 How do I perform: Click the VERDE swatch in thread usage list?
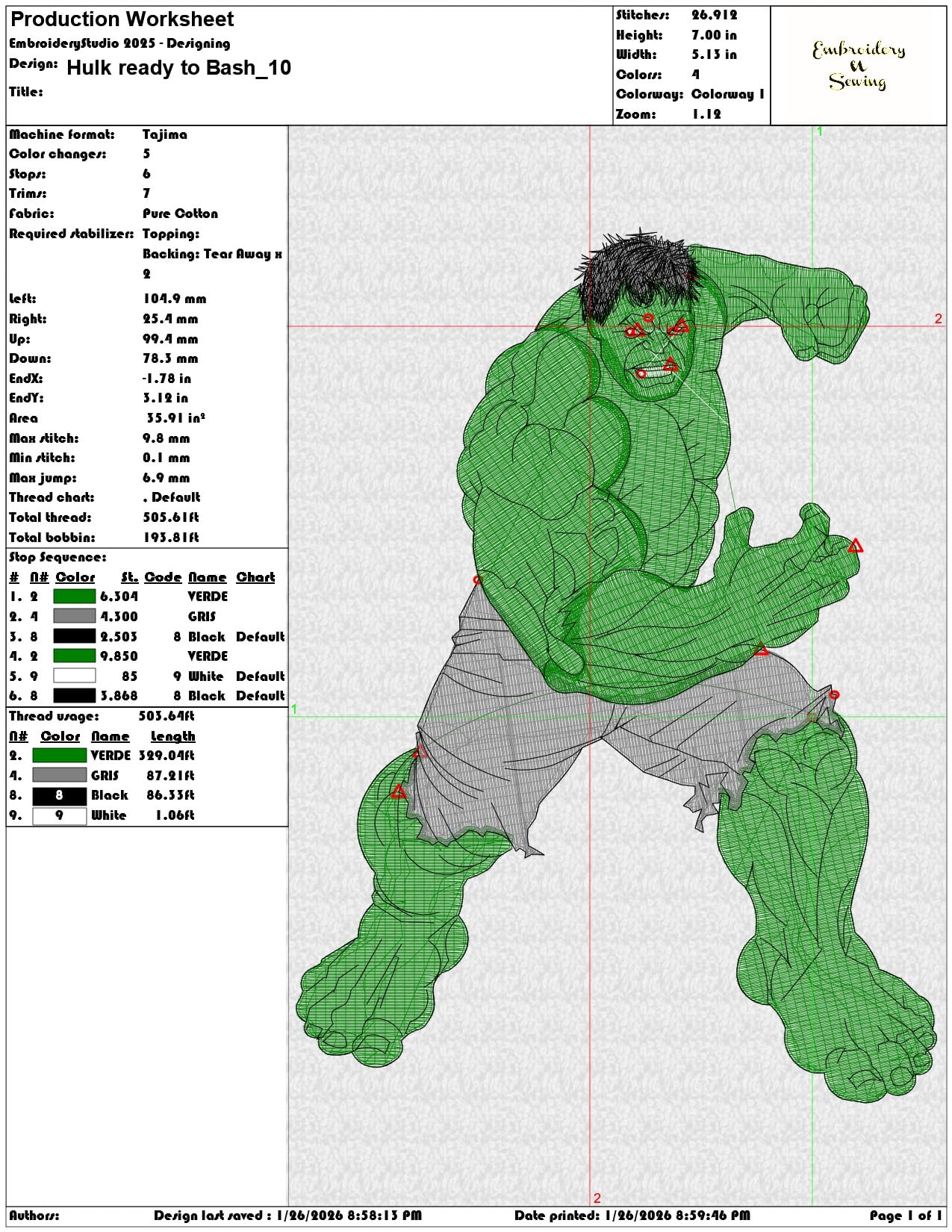pyautogui.click(x=59, y=756)
